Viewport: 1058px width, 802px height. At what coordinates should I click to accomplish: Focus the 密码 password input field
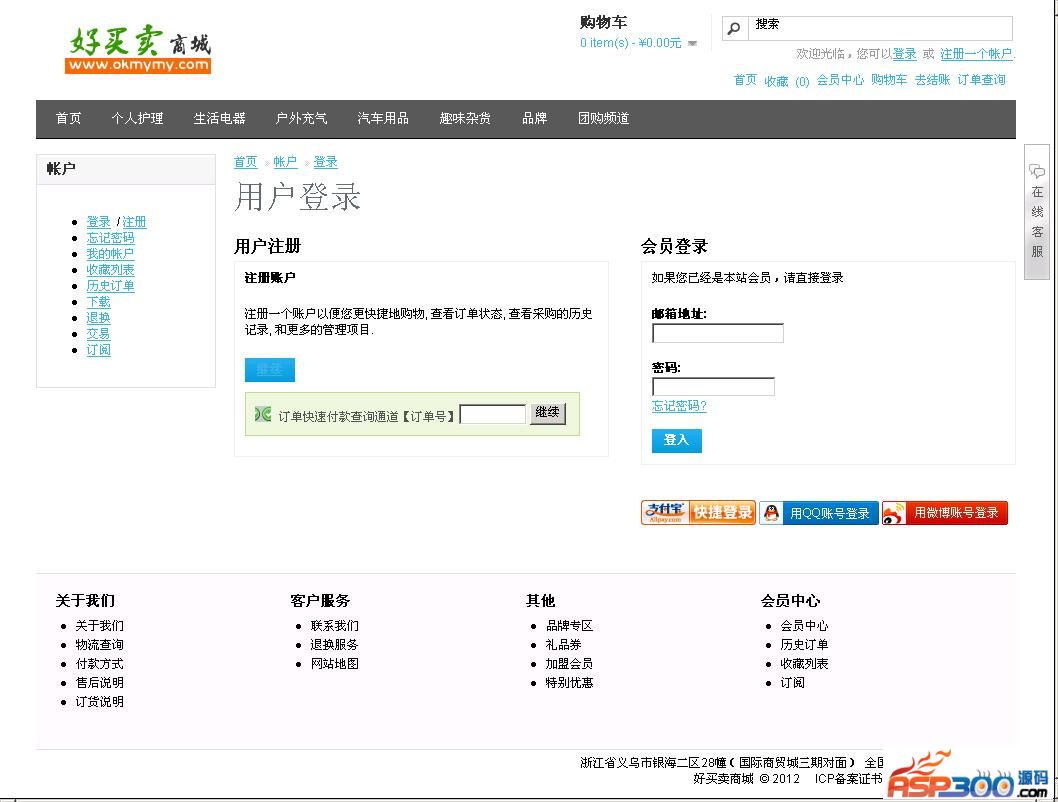point(713,386)
